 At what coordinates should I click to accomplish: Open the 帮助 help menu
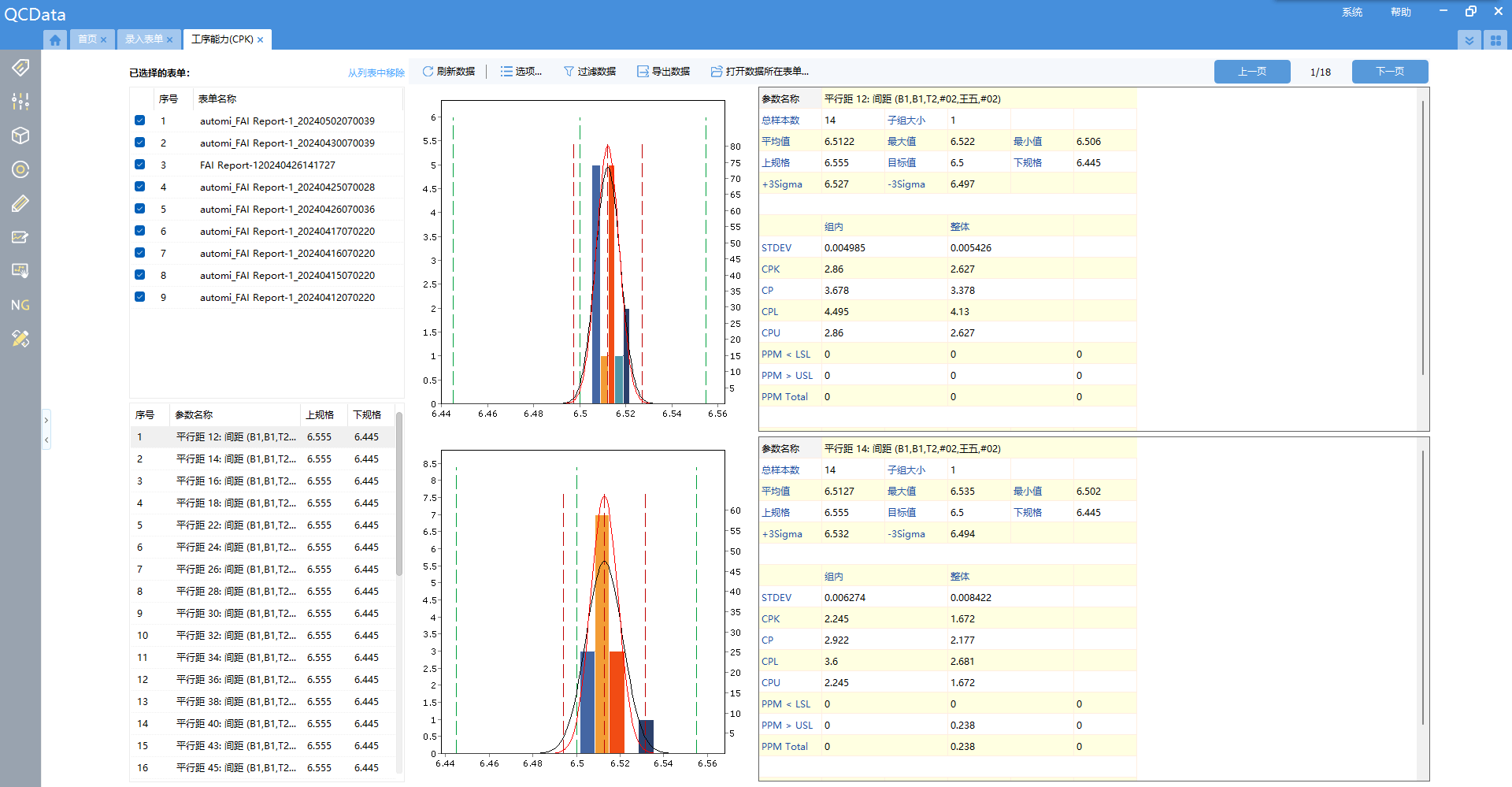coord(1400,12)
